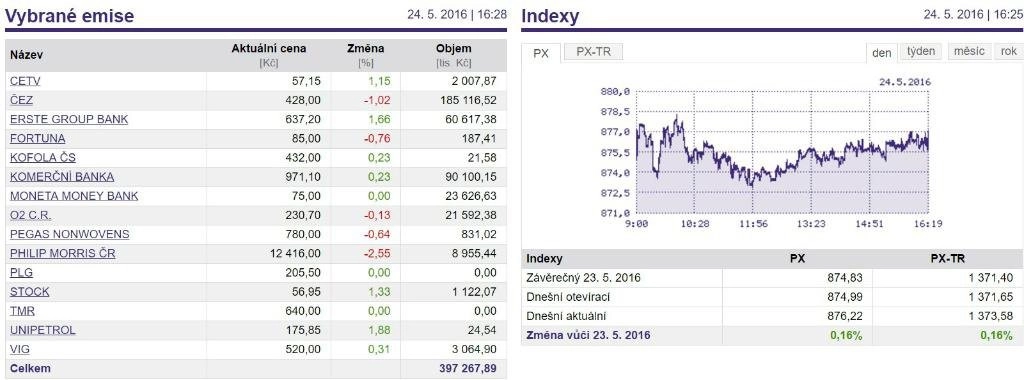The width and height of the screenshot is (1024, 380).
Task: Select the den chart range
Action: [x=882, y=53]
